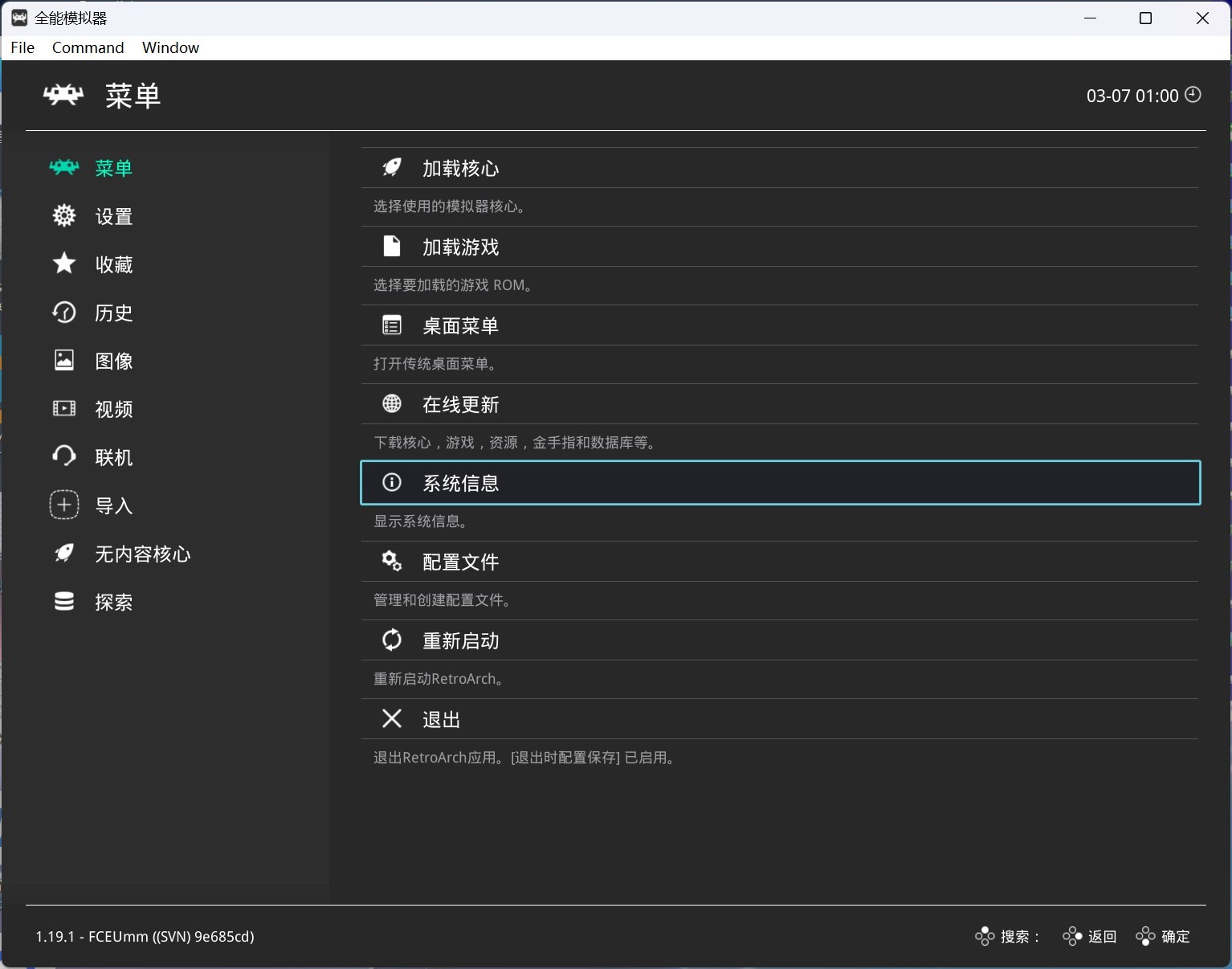The image size is (1232, 969).
Task: Click the plus icon for 导入
Action: tap(64, 505)
